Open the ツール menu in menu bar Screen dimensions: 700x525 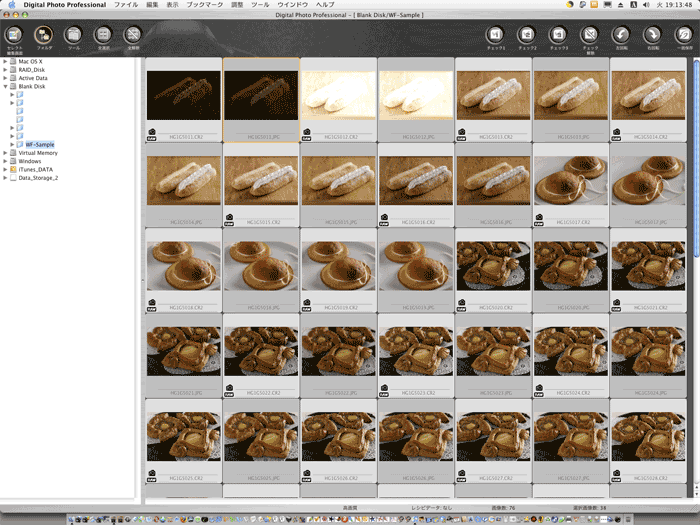[x=260, y=4]
